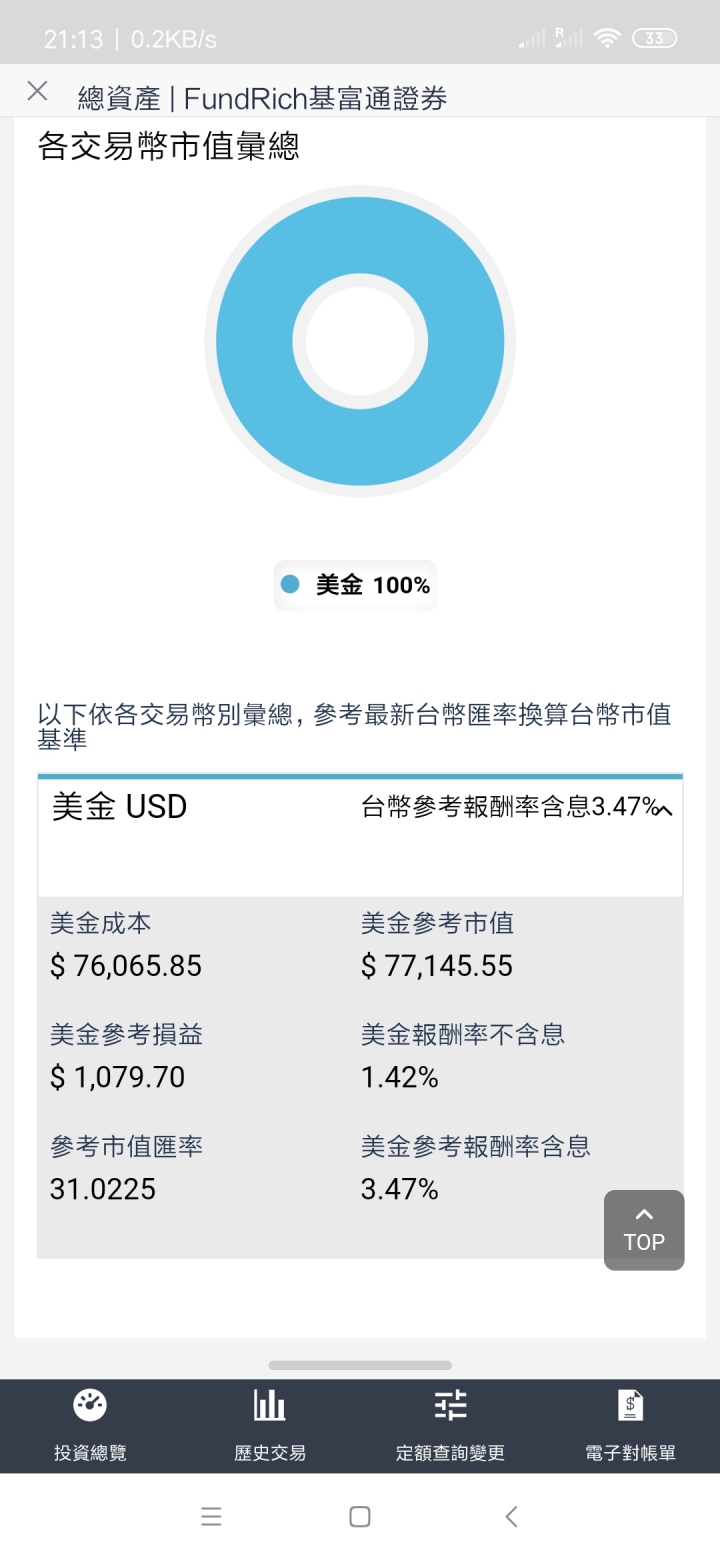720x1560 pixels.
Task: Open 投資總覽 dashboard gauge icon
Action: [x=90, y=1405]
